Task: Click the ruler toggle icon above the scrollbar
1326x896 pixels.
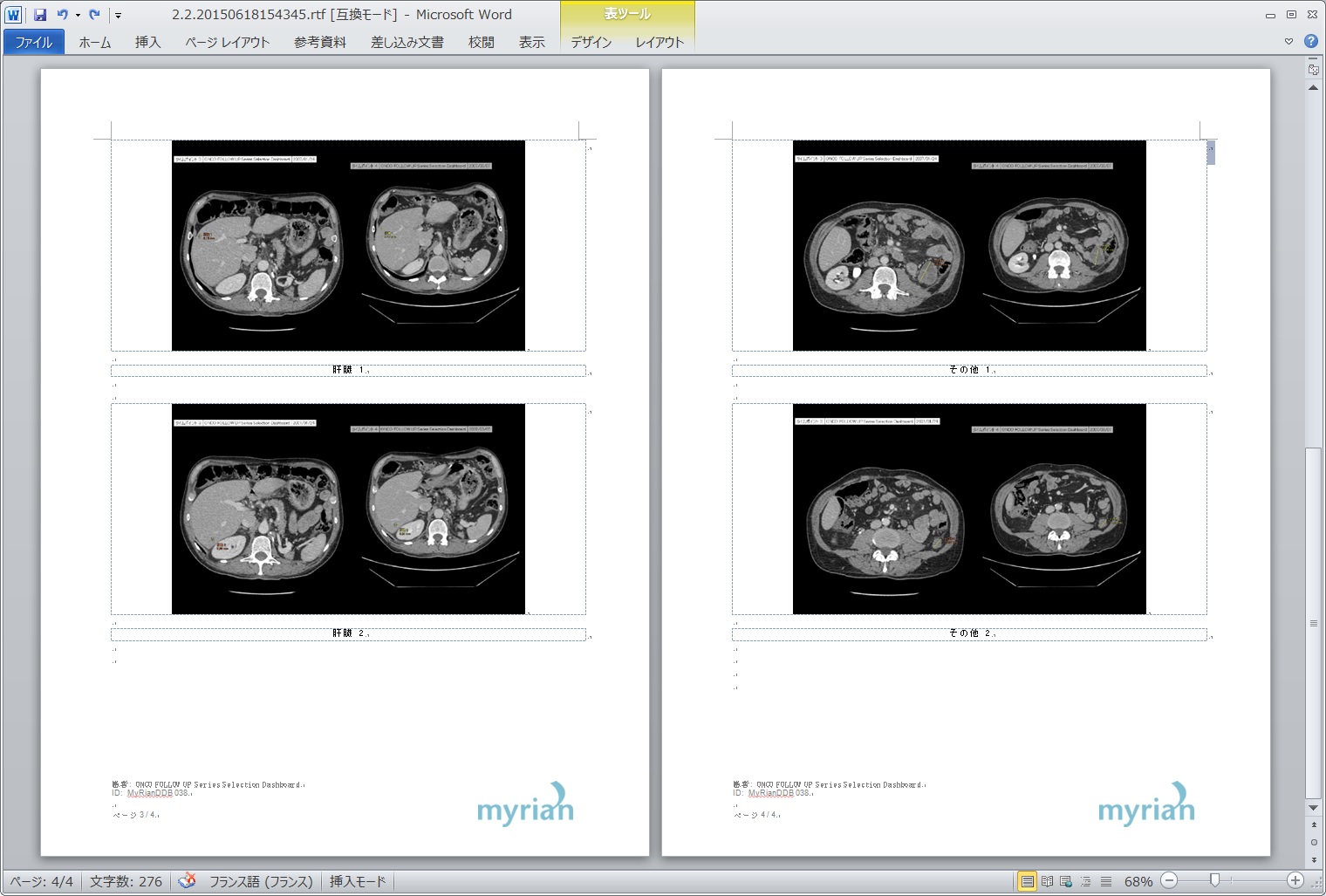Action: 1313,69
